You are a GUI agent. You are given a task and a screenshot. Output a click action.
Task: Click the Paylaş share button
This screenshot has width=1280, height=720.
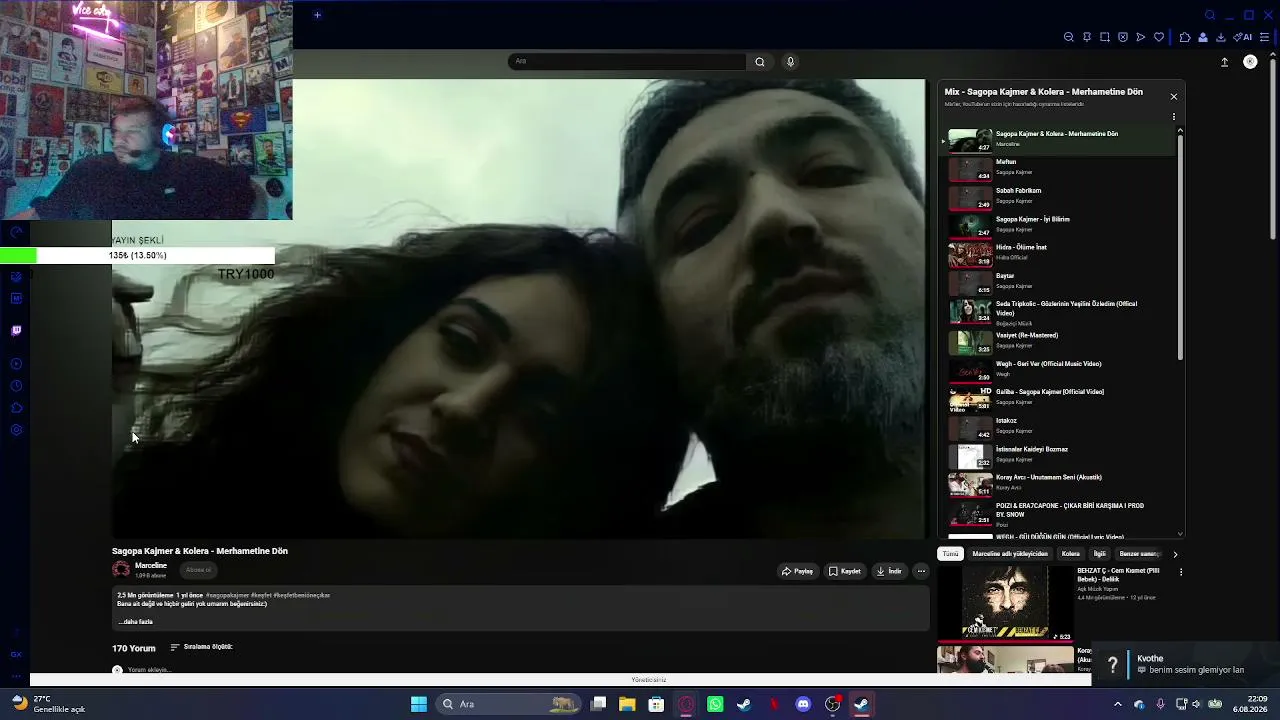tap(798, 571)
